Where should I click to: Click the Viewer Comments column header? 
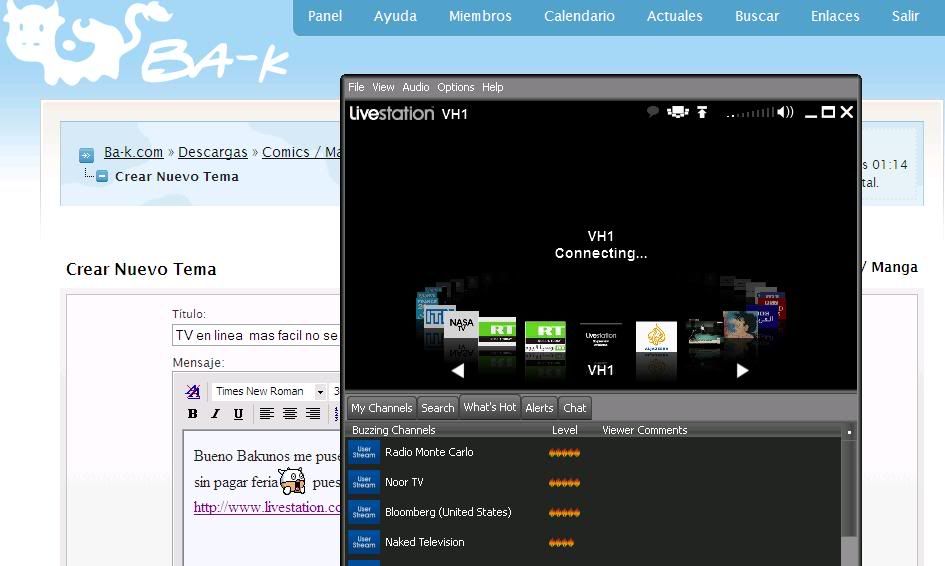[645, 430]
